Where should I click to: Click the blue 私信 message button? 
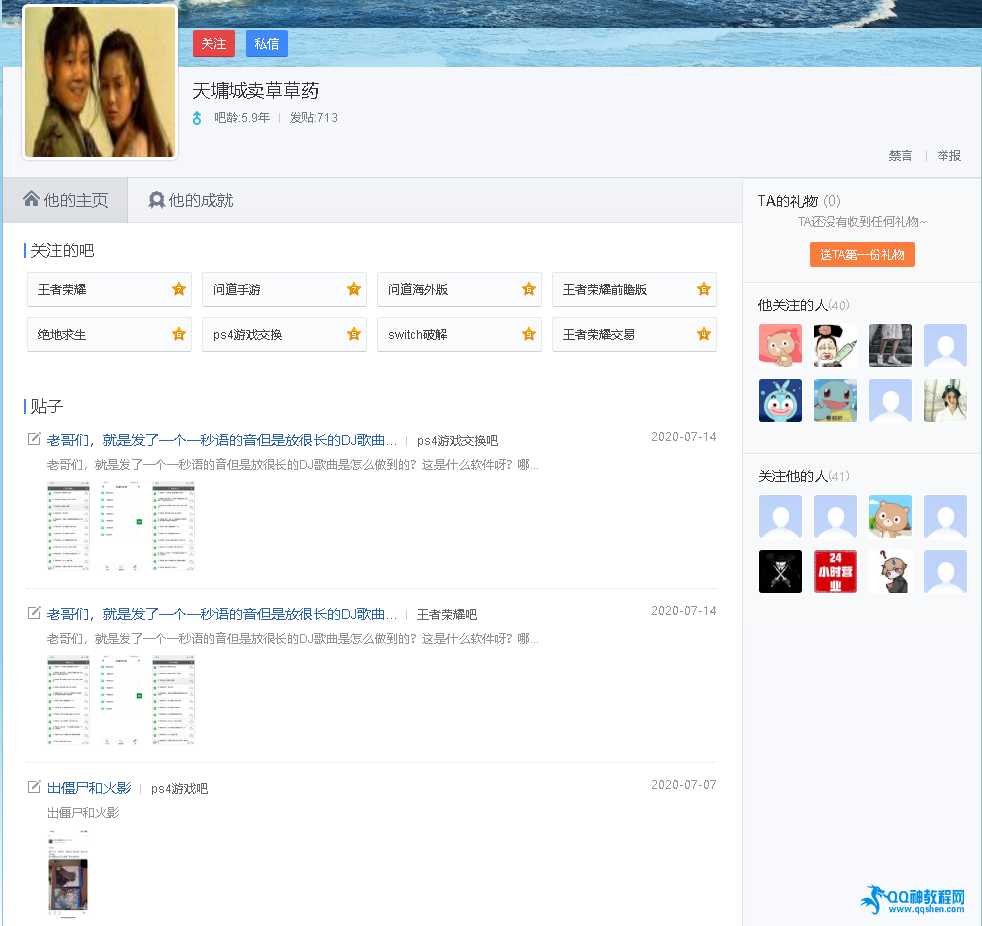click(267, 44)
